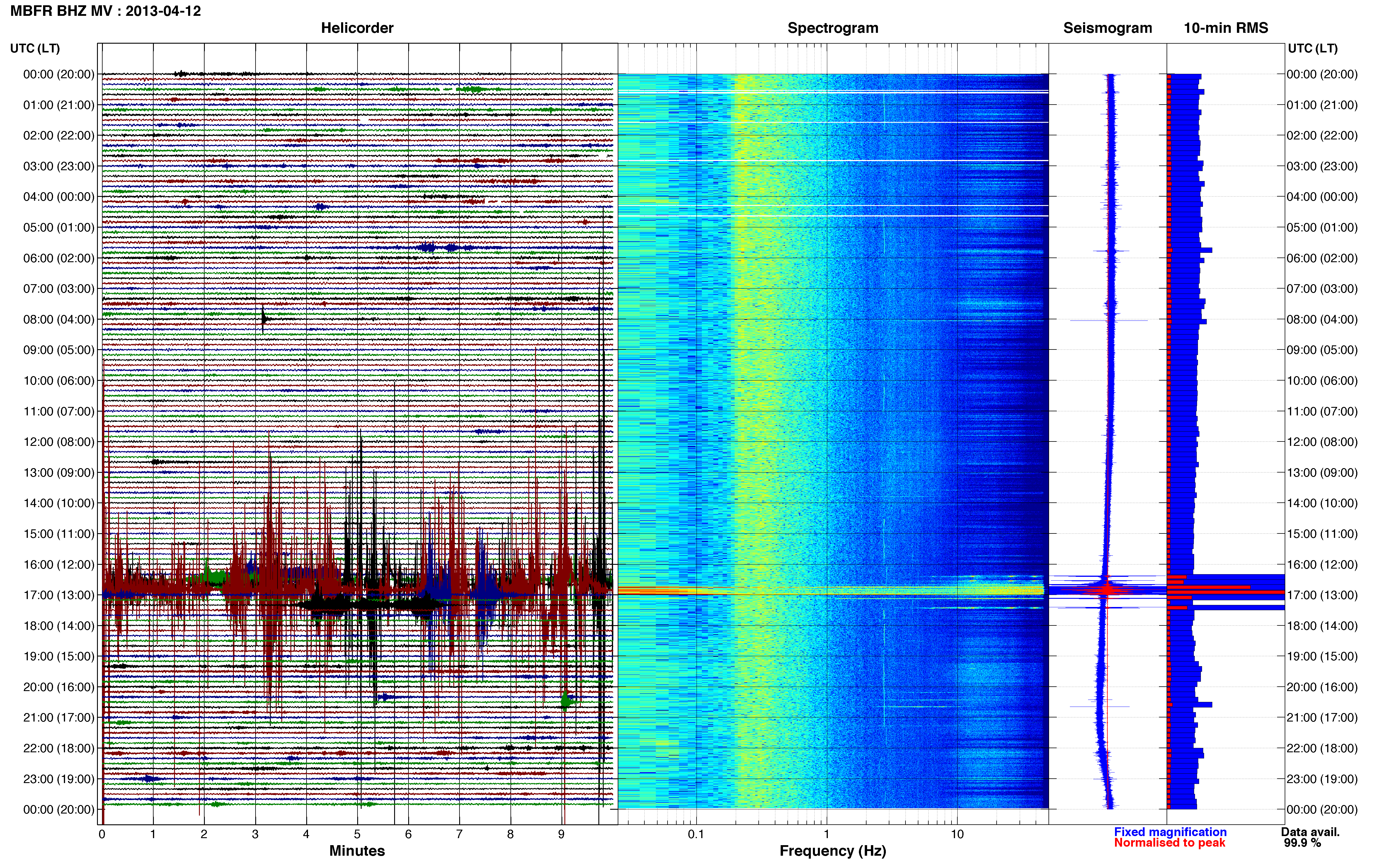Select the Helicorder panel heading
The height and width of the screenshot is (868, 1389).
[357, 28]
